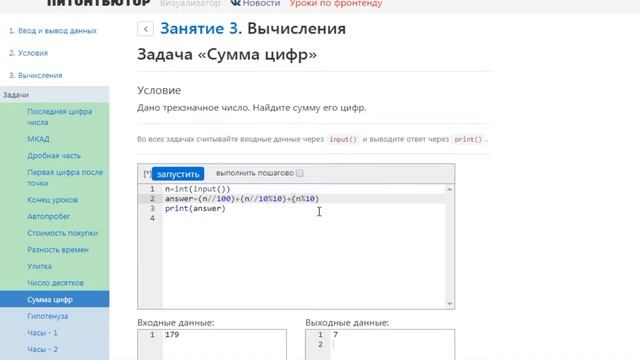Toggle the выполнить пошагово checkbox
The image size is (640, 360).
[300, 173]
